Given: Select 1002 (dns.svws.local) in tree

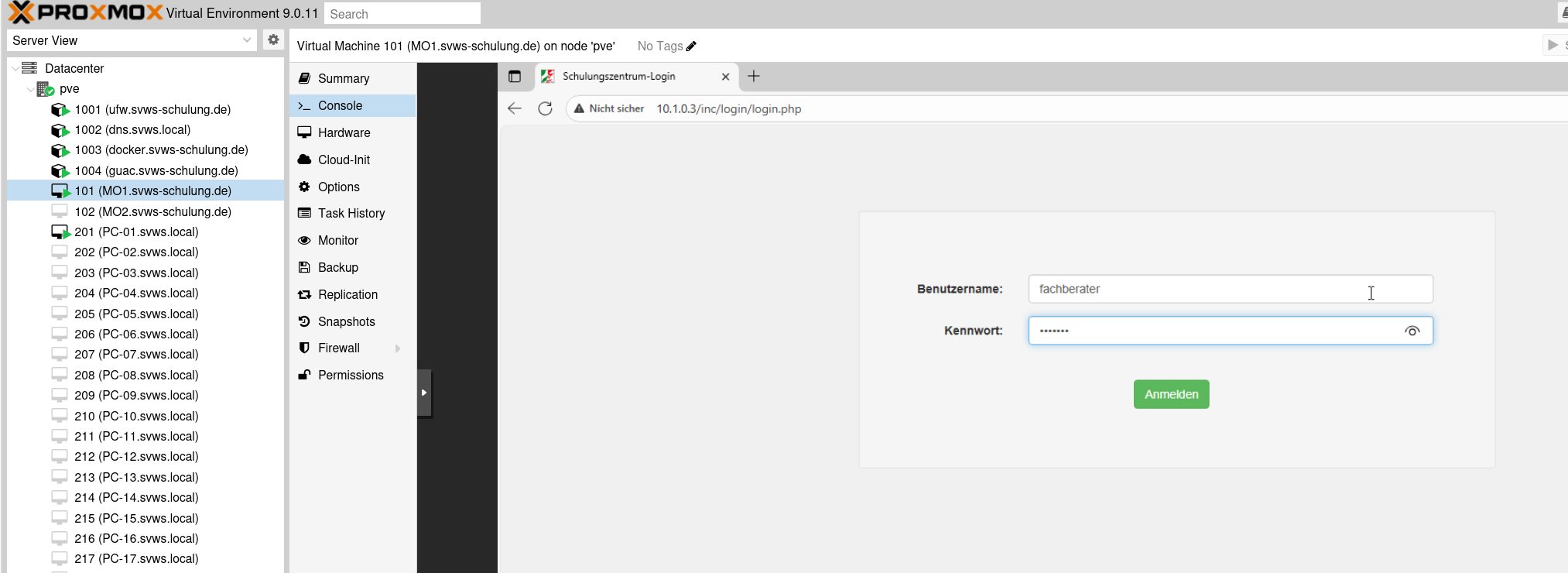Looking at the screenshot, I should pyautogui.click(x=146, y=130).
